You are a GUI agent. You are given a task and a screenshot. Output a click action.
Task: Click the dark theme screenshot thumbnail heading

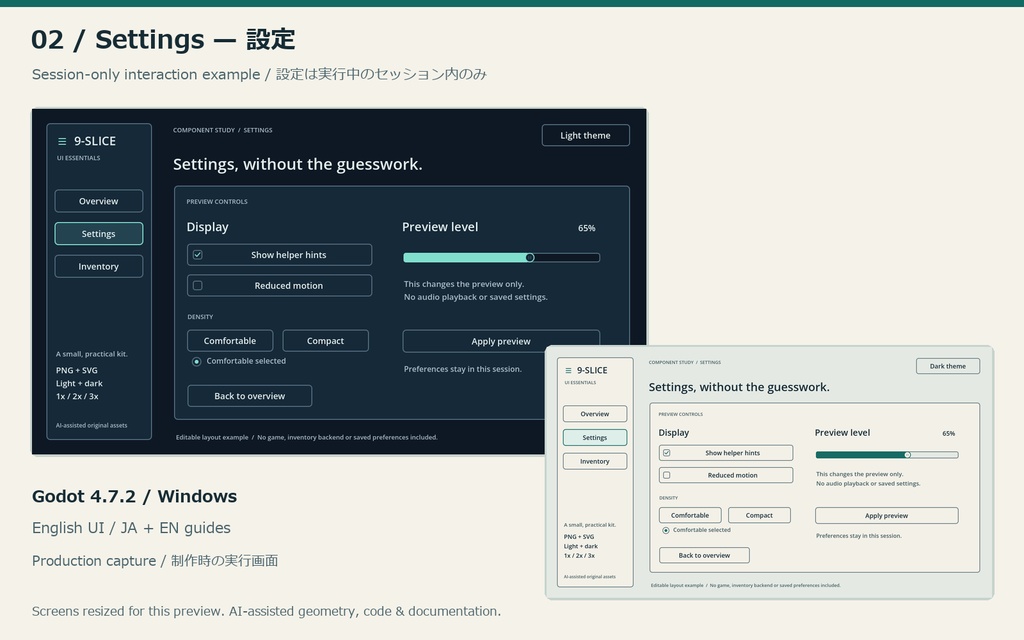tap(298, 164)
